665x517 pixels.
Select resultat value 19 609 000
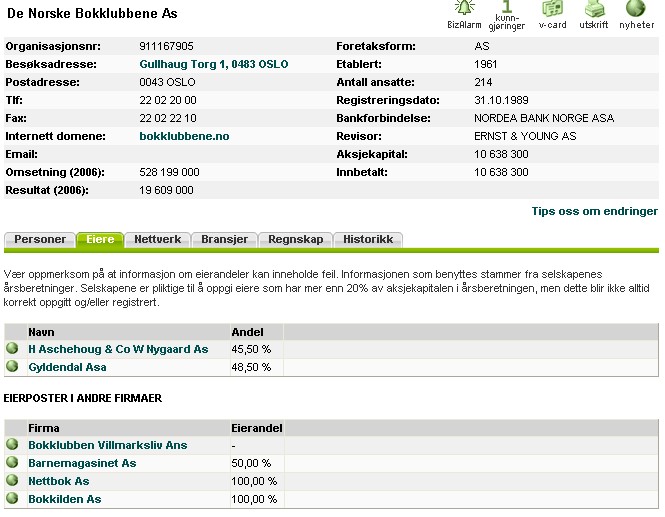point(166,190)
